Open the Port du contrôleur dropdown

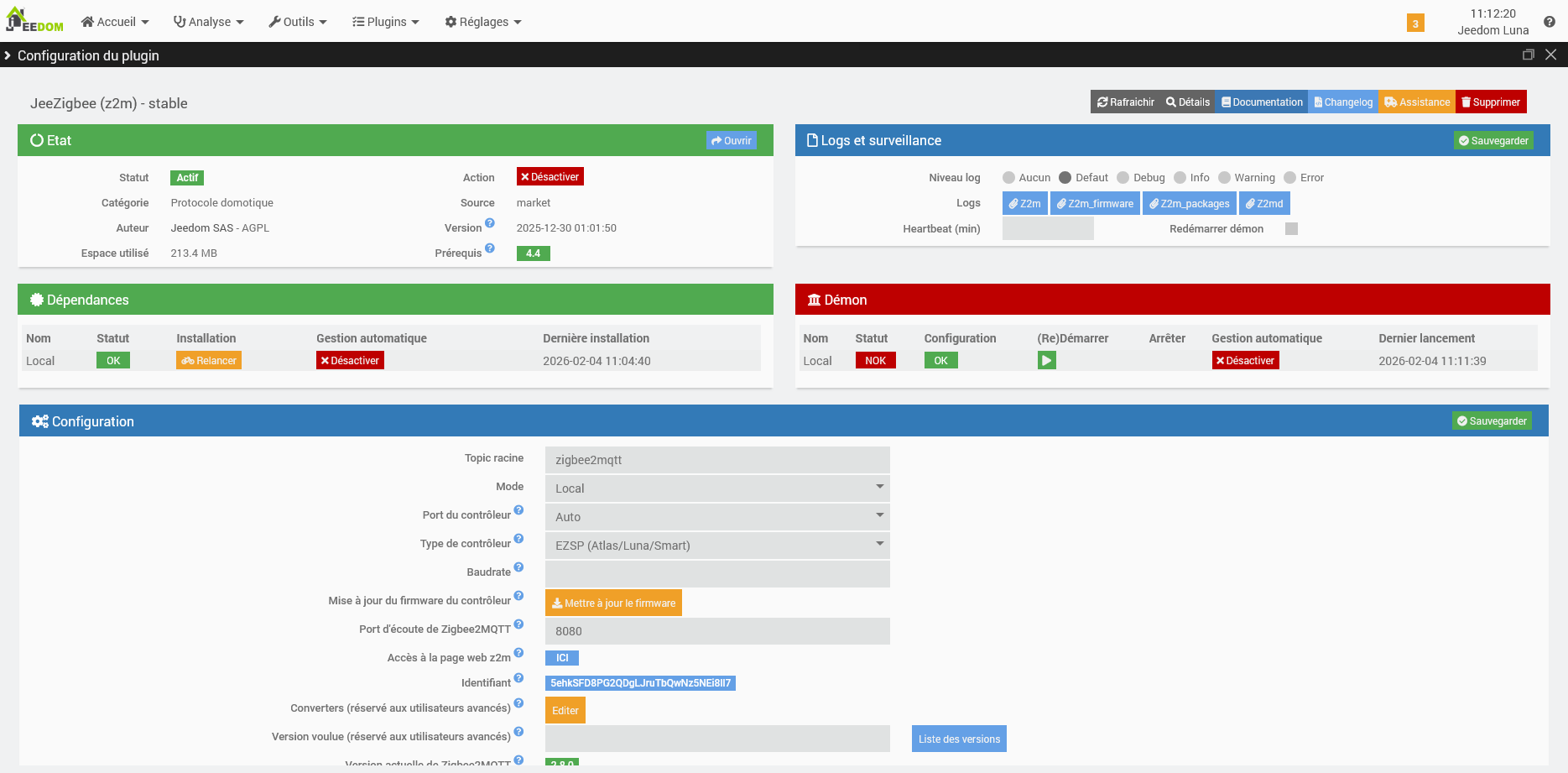(717, 517)
